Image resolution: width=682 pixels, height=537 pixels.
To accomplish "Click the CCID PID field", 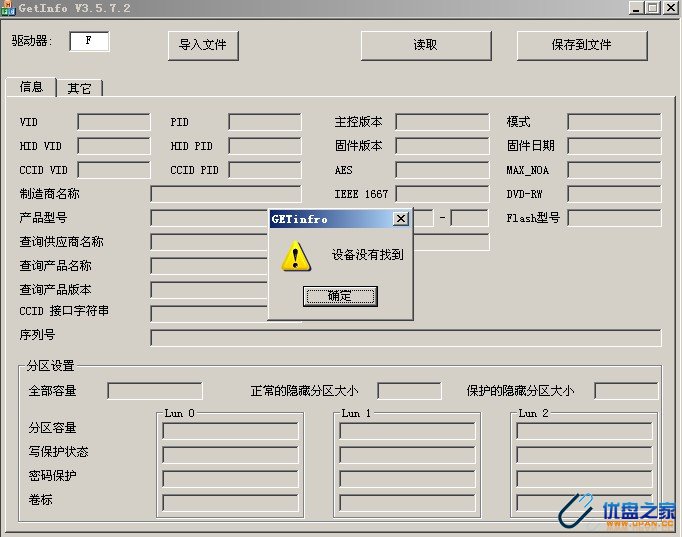I will pos(264,170).
